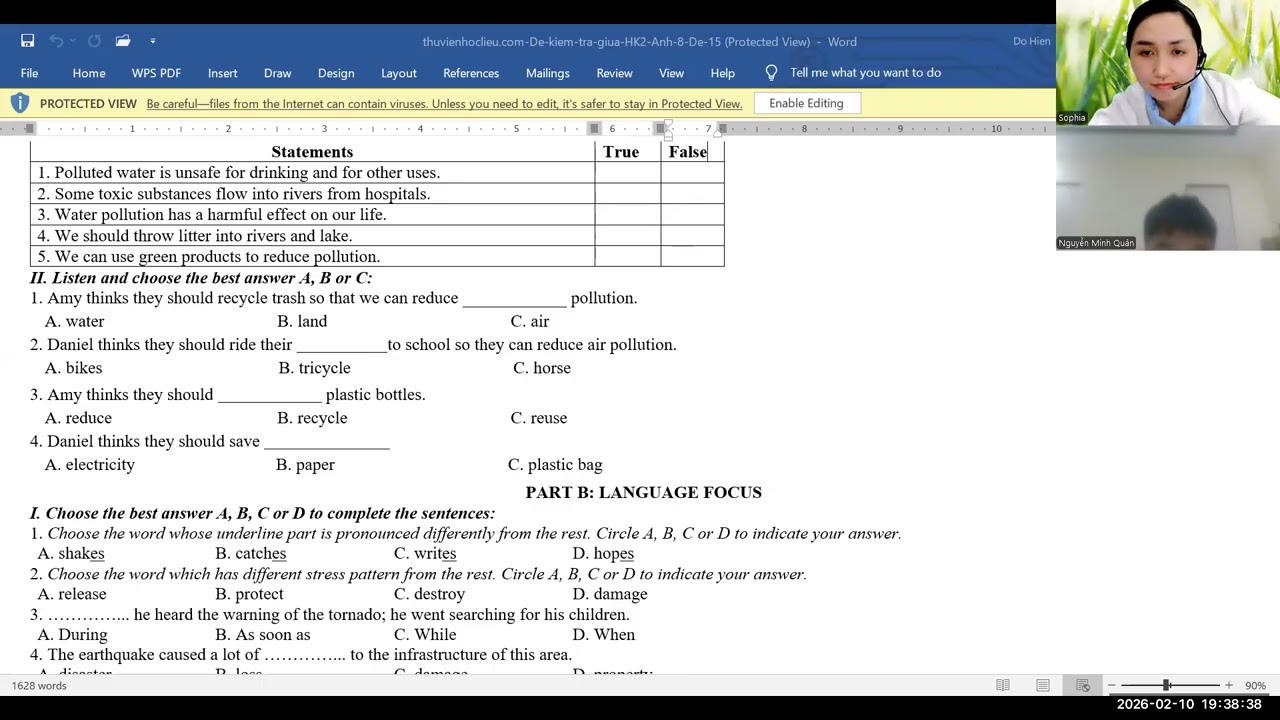Select the Insert tab
The image size is (1280, 720).
tap(222, 73)
